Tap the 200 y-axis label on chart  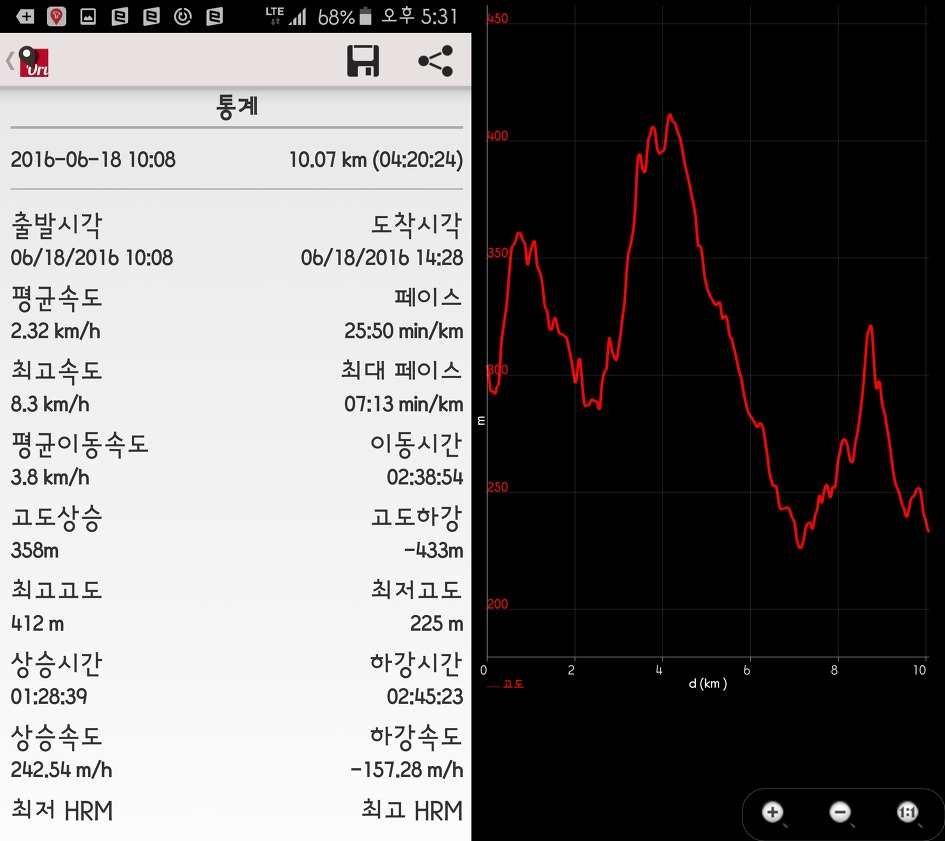tap(498, 604)
